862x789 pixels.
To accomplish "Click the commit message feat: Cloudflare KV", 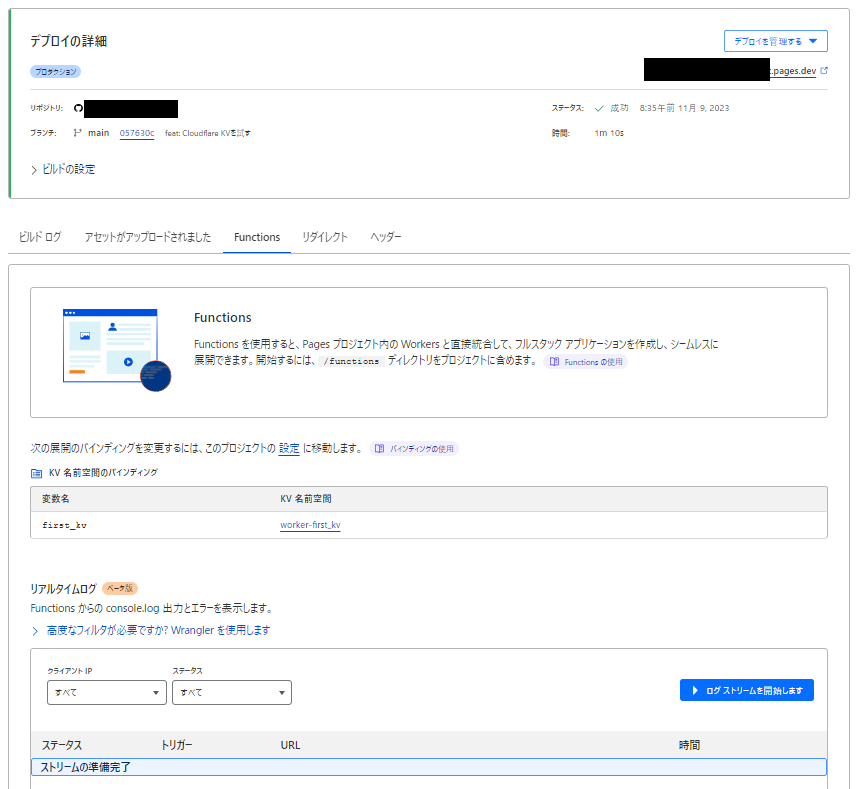I will pos(208,133).
